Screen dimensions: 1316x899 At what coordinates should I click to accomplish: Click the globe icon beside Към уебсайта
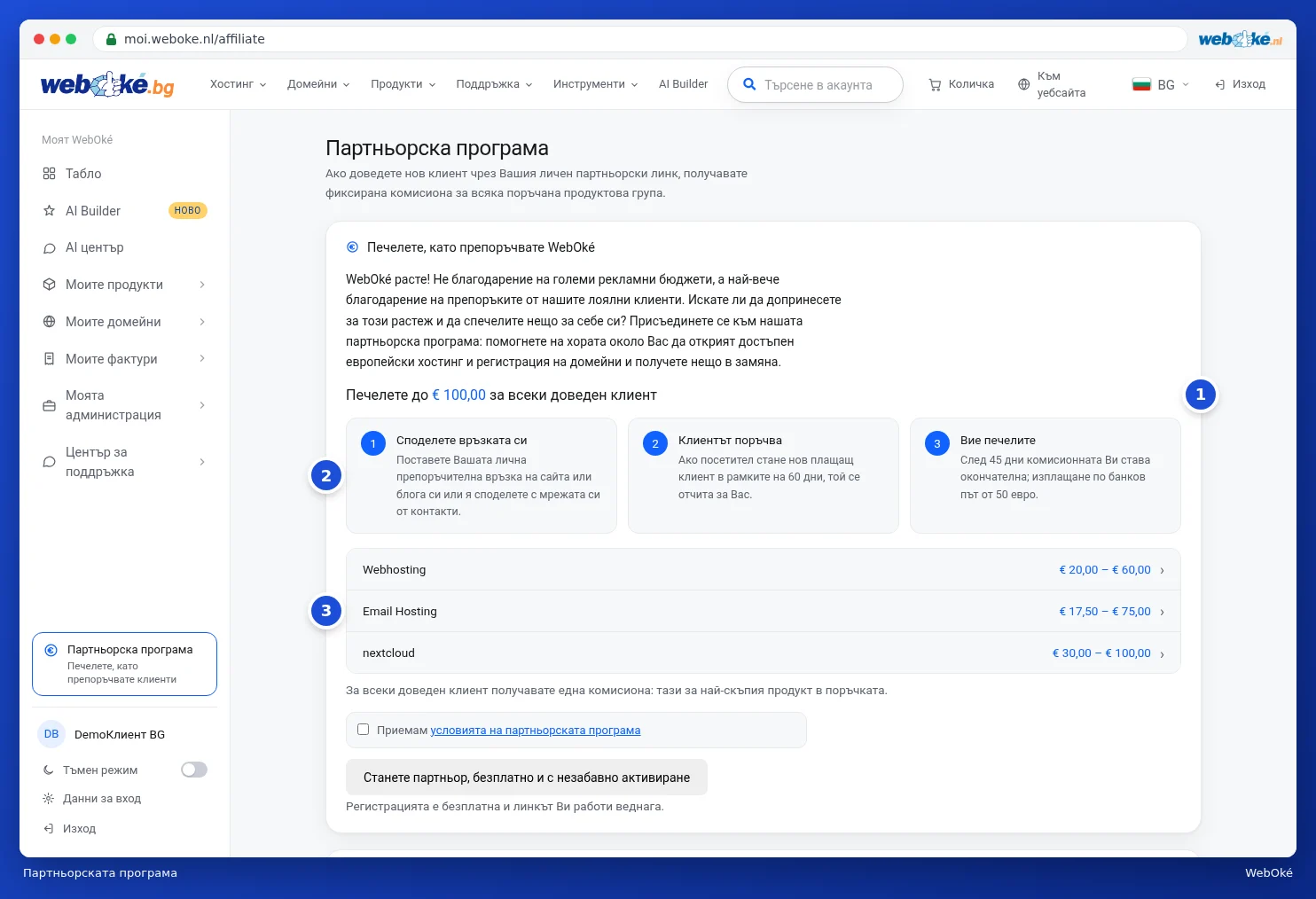[1023, 84]
